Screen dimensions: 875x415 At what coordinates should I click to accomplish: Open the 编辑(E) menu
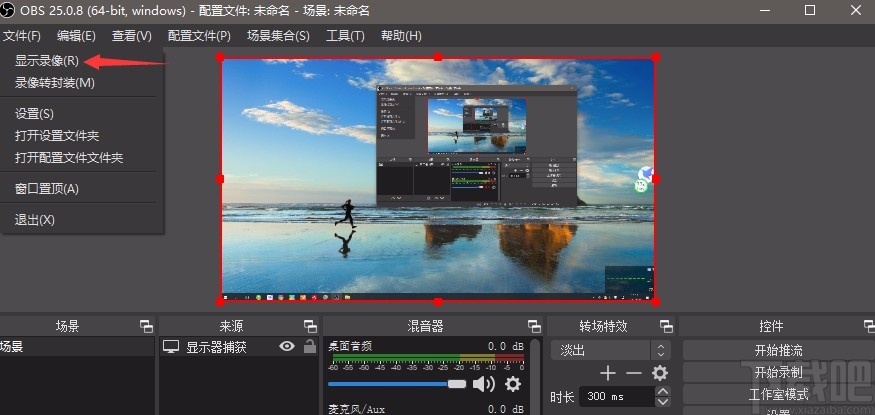(x=76, y=36)
